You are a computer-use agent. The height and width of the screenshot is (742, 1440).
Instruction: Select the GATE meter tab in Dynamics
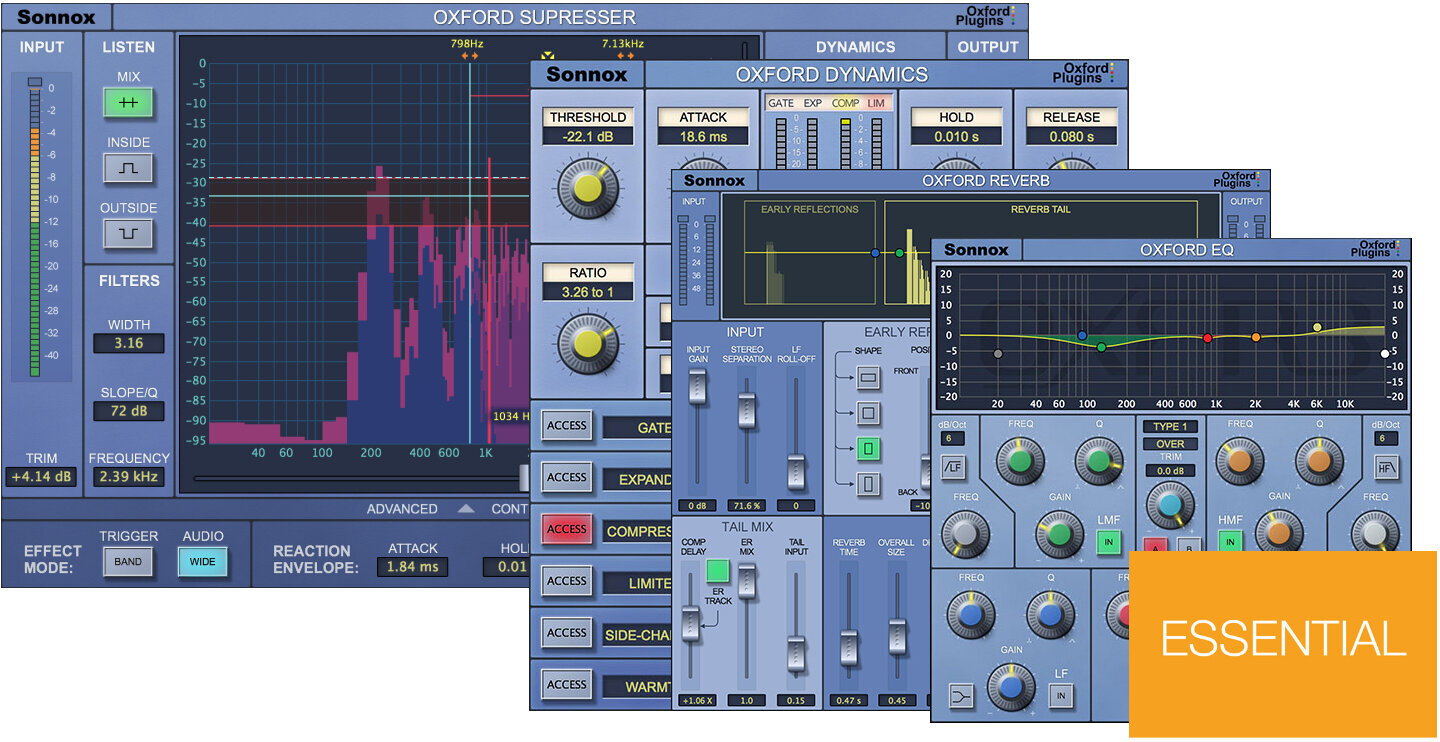[781, 103]
